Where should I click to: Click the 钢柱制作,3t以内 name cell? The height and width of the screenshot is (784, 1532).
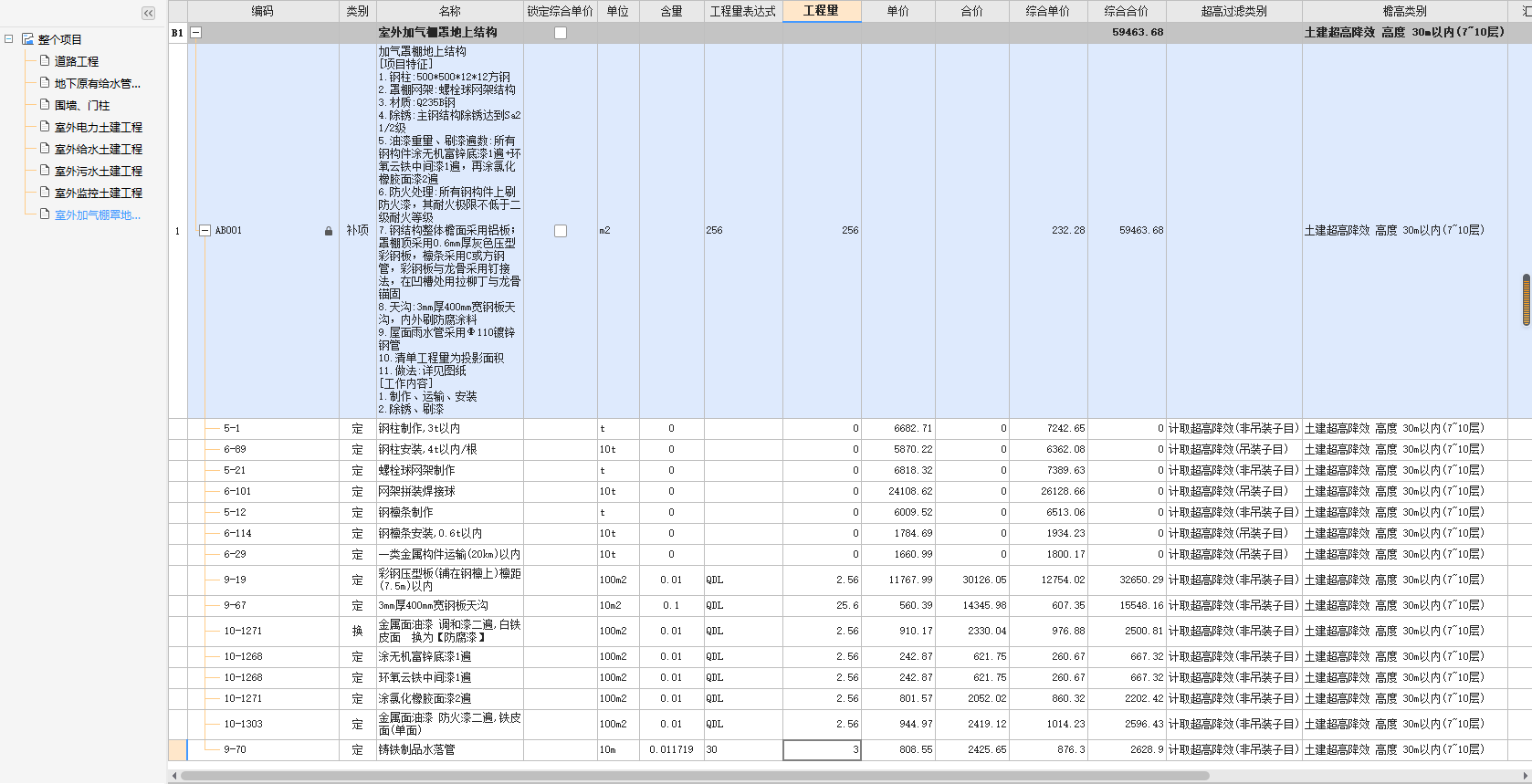tap(450, 428)
